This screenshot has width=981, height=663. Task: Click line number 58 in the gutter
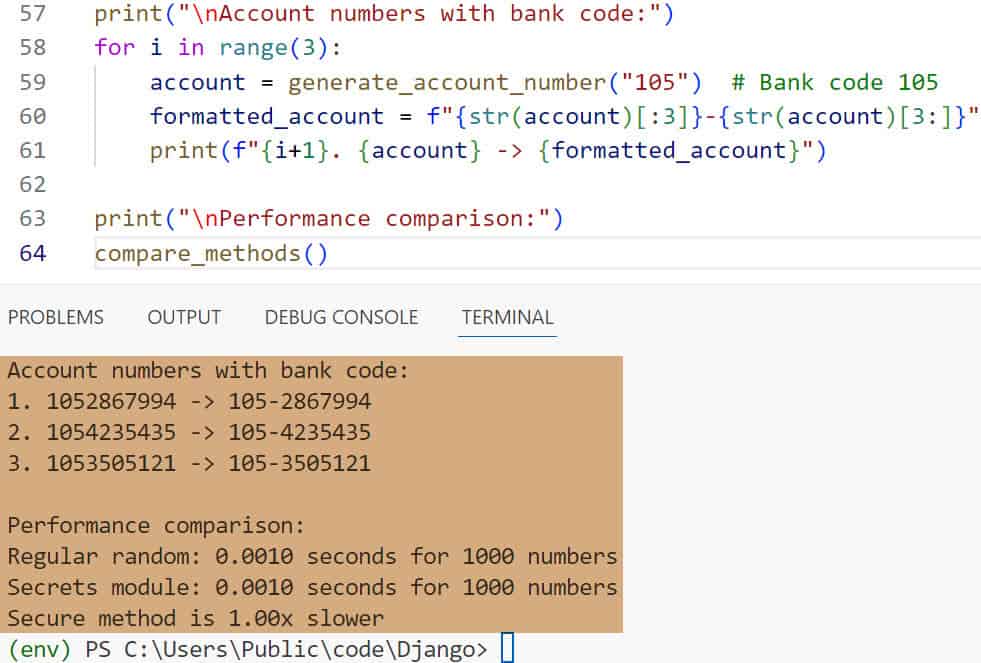[x=32, y=48]
